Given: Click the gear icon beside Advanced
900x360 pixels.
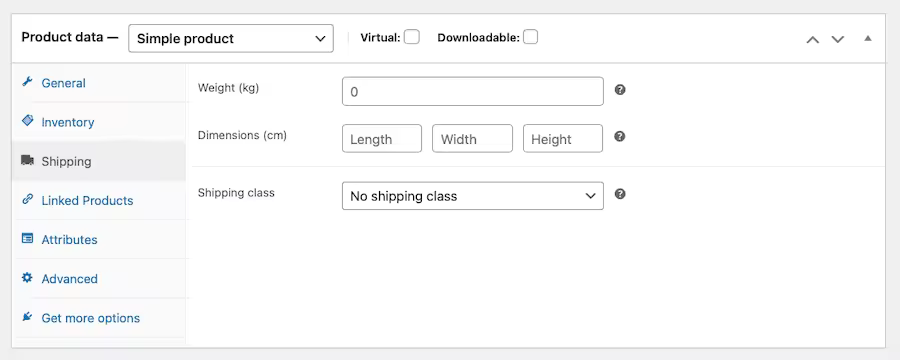Looking at the screenshot, I should pos(27,277).
